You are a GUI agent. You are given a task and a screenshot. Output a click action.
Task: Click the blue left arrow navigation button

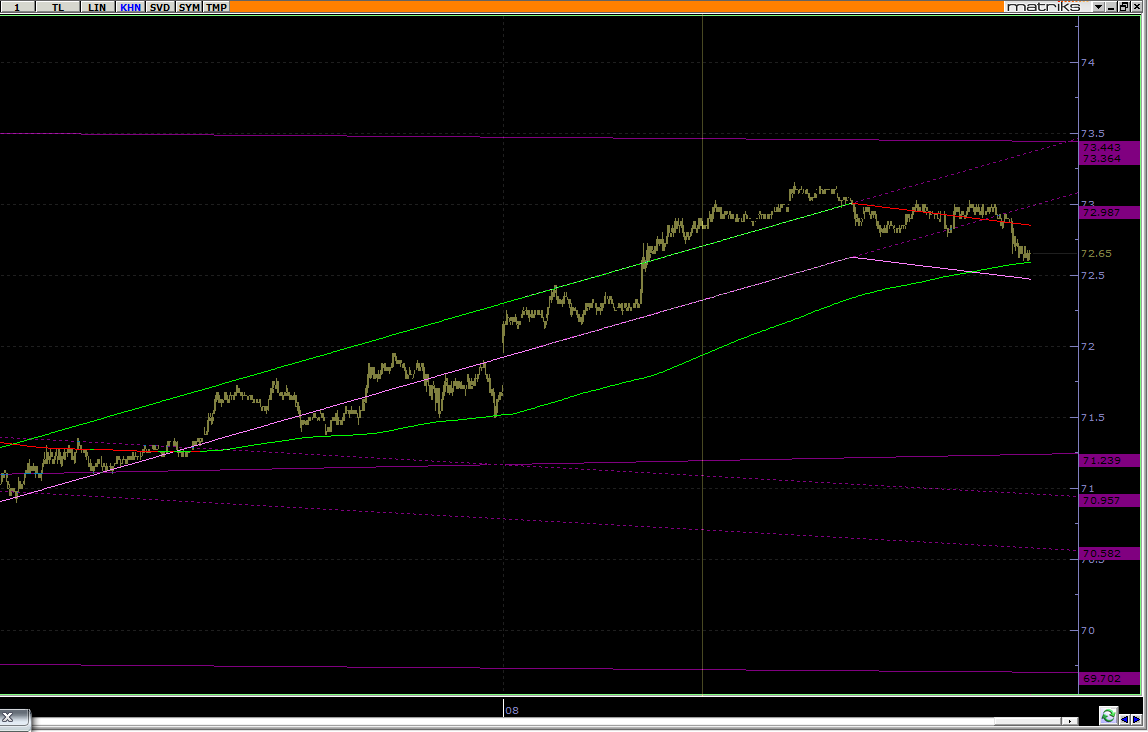coord(1125,720)
